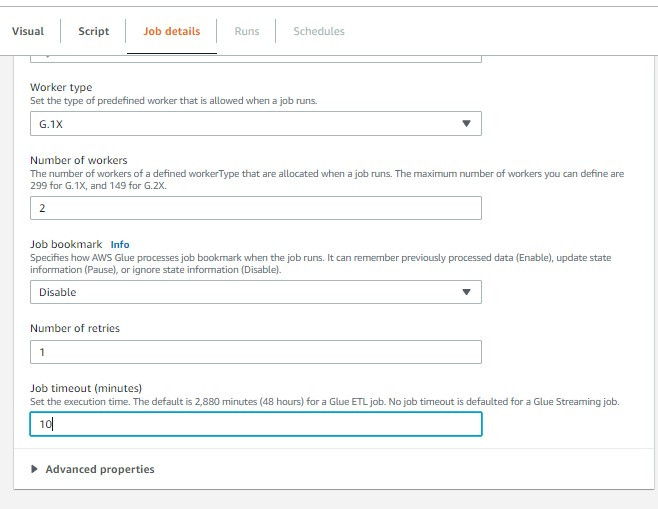Click the Worker type heading label
The image size is (658, 509).
(61, 88)
